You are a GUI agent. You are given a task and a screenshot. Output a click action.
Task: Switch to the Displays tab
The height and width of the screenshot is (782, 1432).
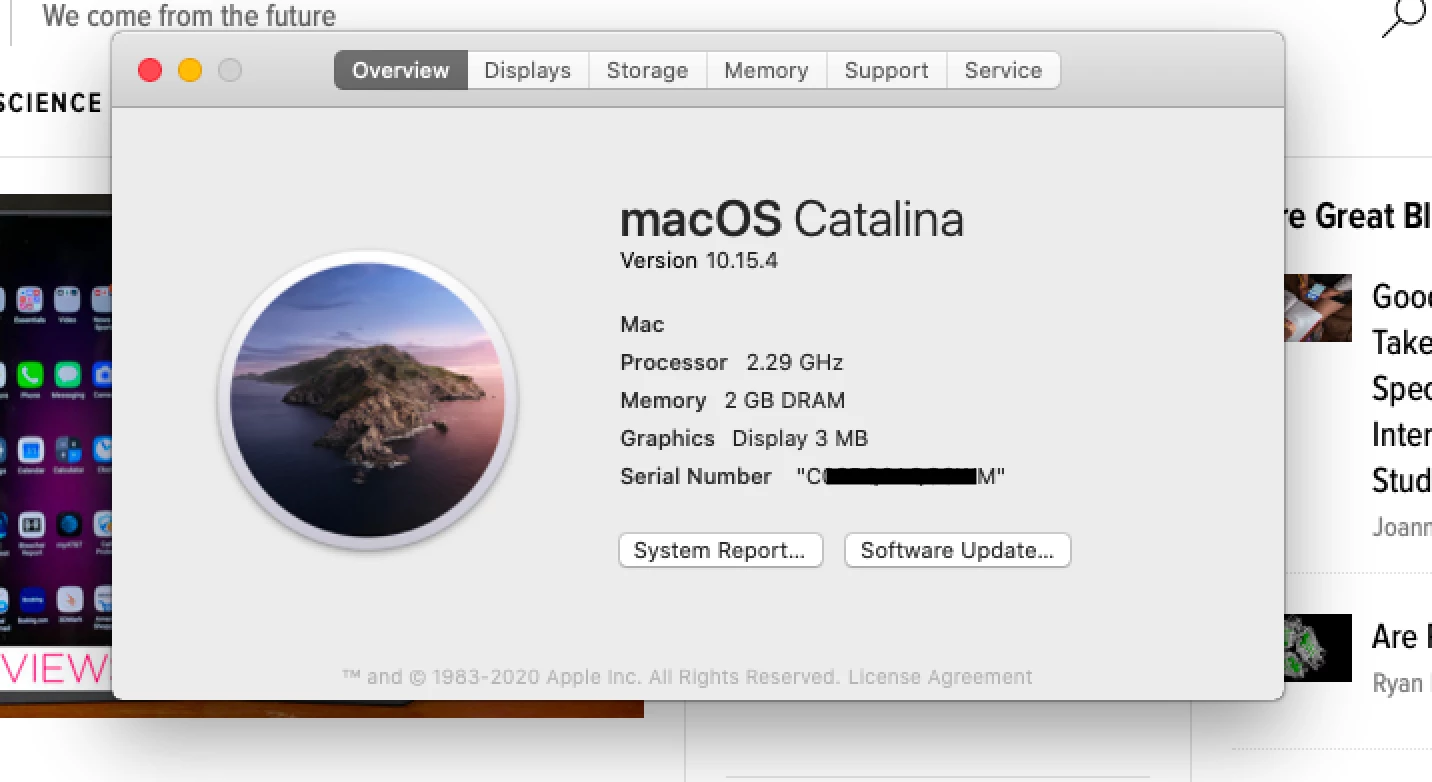(528, 70)
